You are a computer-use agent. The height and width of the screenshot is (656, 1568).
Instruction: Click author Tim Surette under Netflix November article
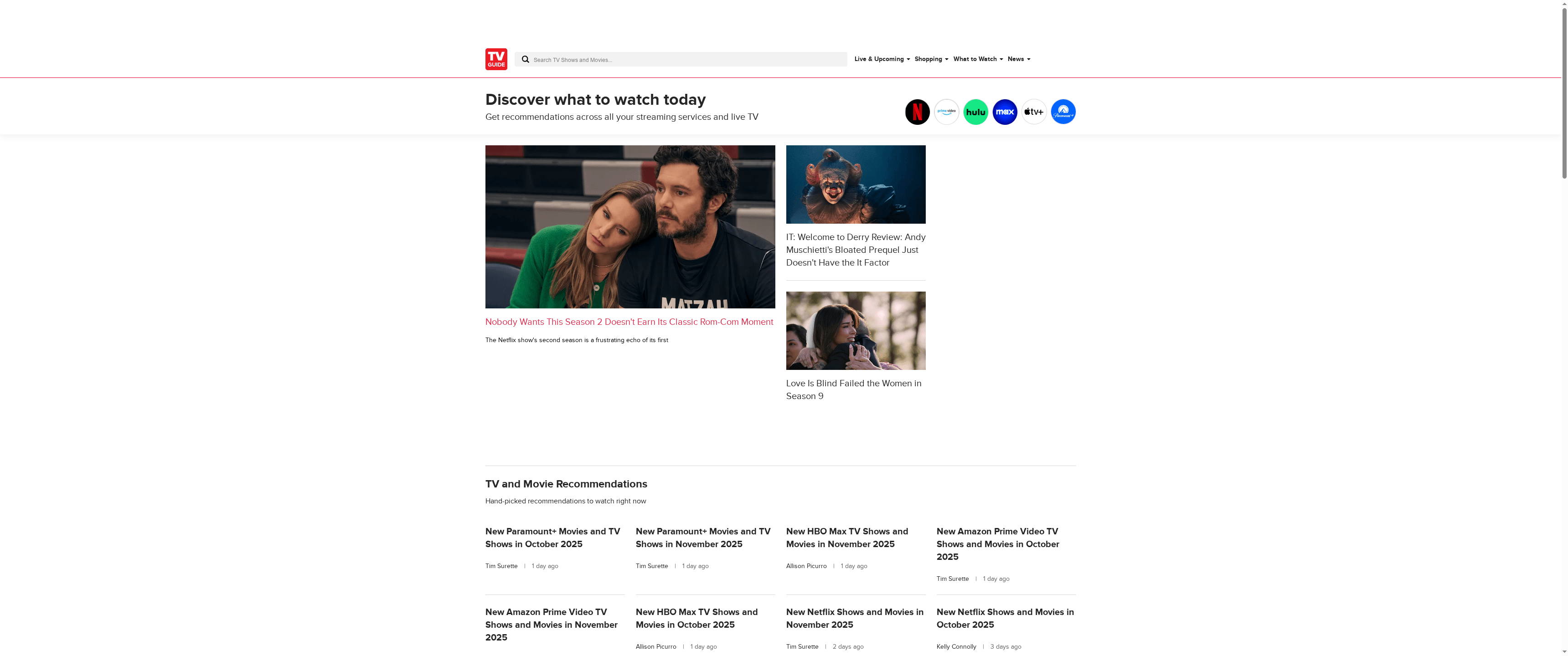(x=802, y=647)
